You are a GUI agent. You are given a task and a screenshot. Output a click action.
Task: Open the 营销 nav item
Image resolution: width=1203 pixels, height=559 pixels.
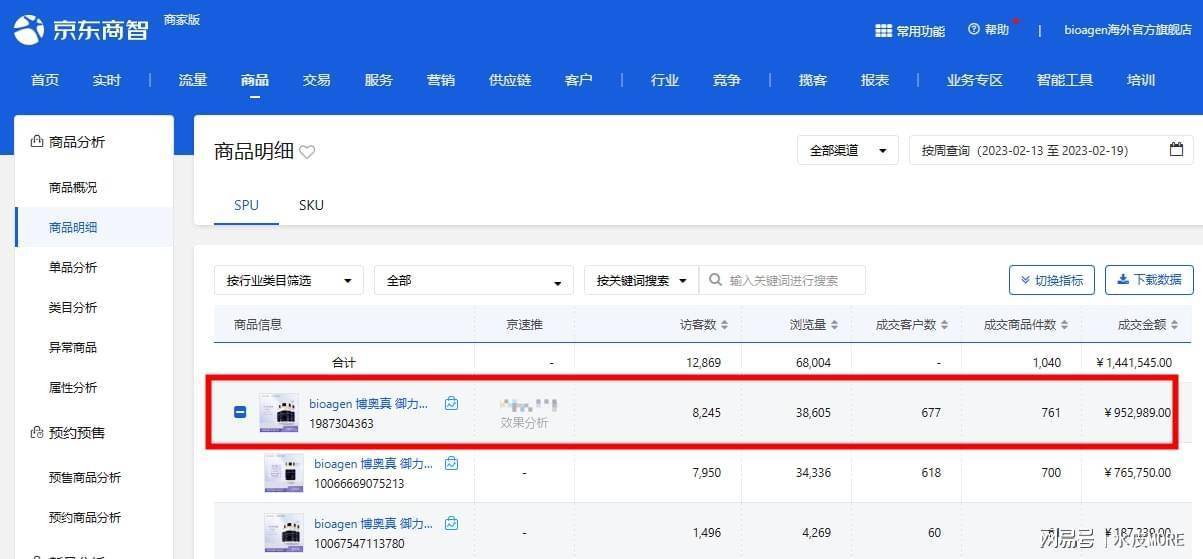[x=441, y=80]
